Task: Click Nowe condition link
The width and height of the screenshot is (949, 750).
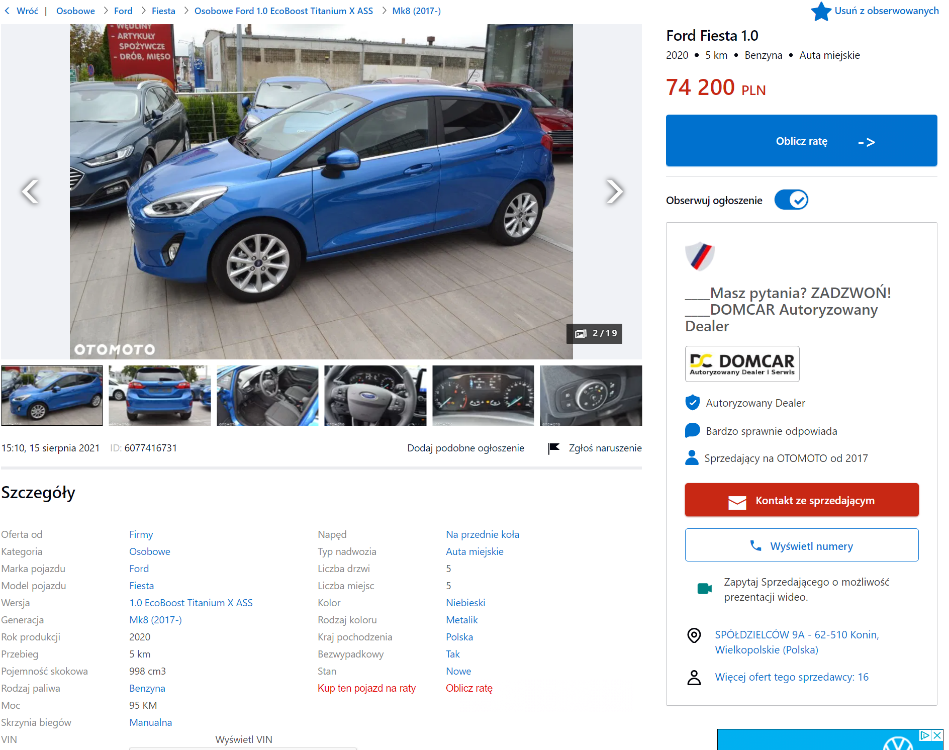Action: [x=458, y=671]
